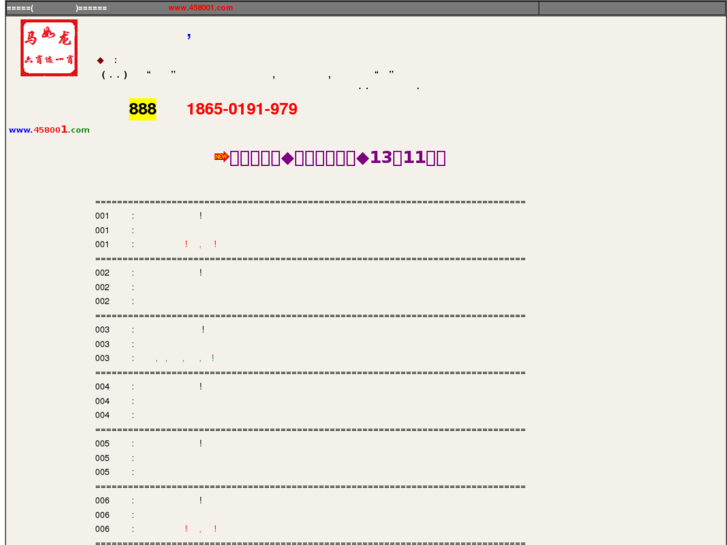
Task: Click the second 003 row entry
Action: (115, 344)
